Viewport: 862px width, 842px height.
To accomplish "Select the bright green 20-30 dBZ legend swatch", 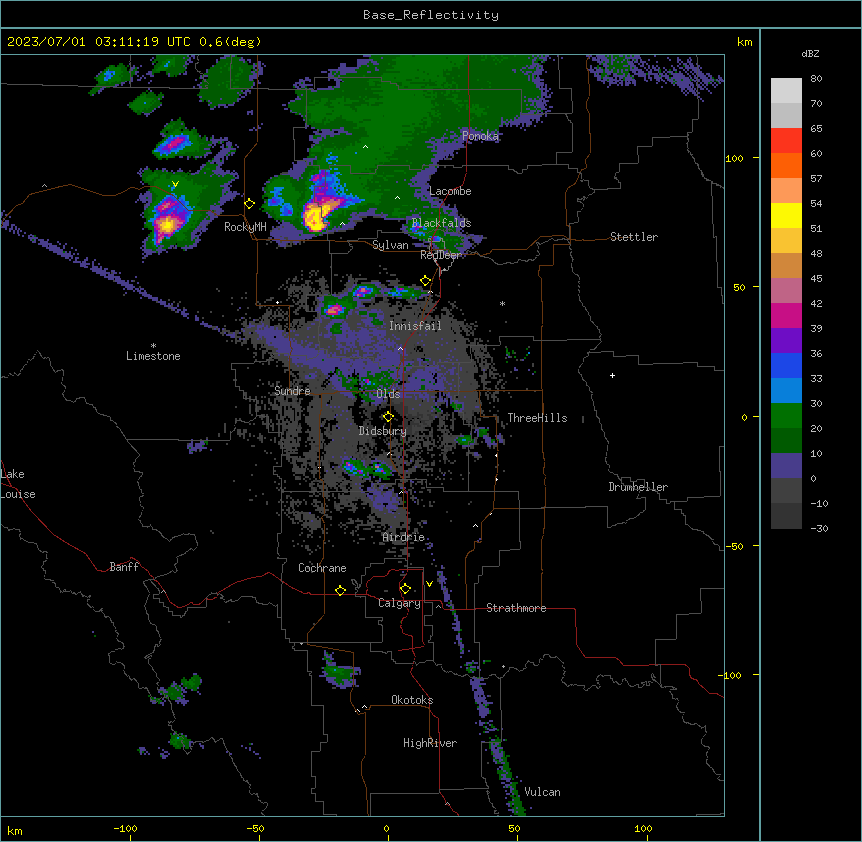I will 786,416.
